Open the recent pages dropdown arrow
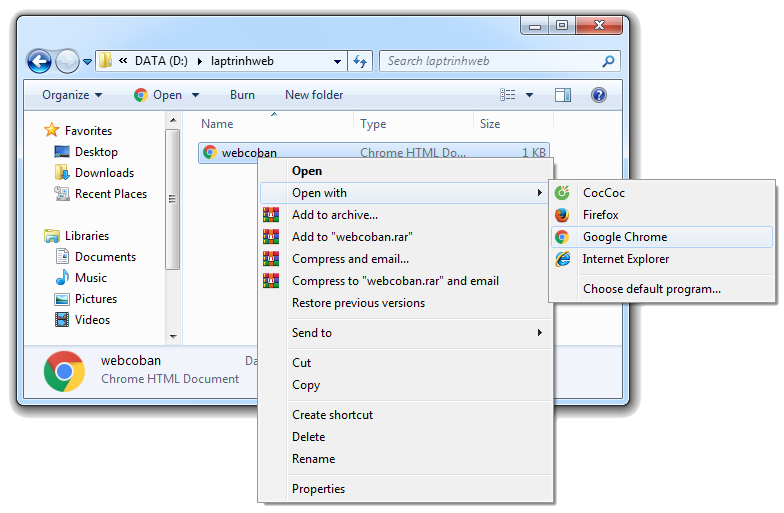The height and width of the screenshot is (513, 784). tap(88, 61)
